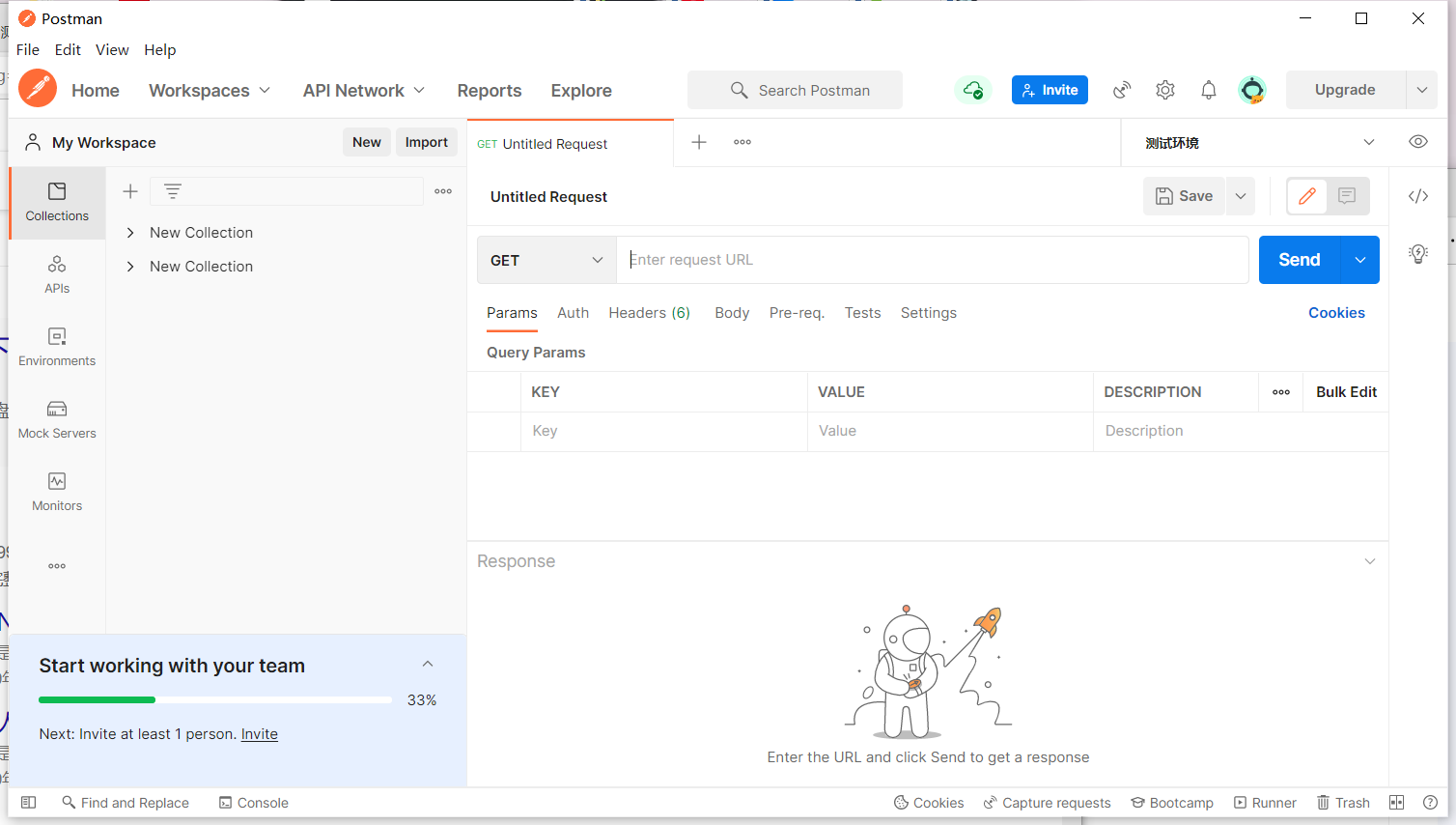The height and width of the screenshot is (825, 1456).
Task: Create a new collection with plus icon
Action: point(130,191)
